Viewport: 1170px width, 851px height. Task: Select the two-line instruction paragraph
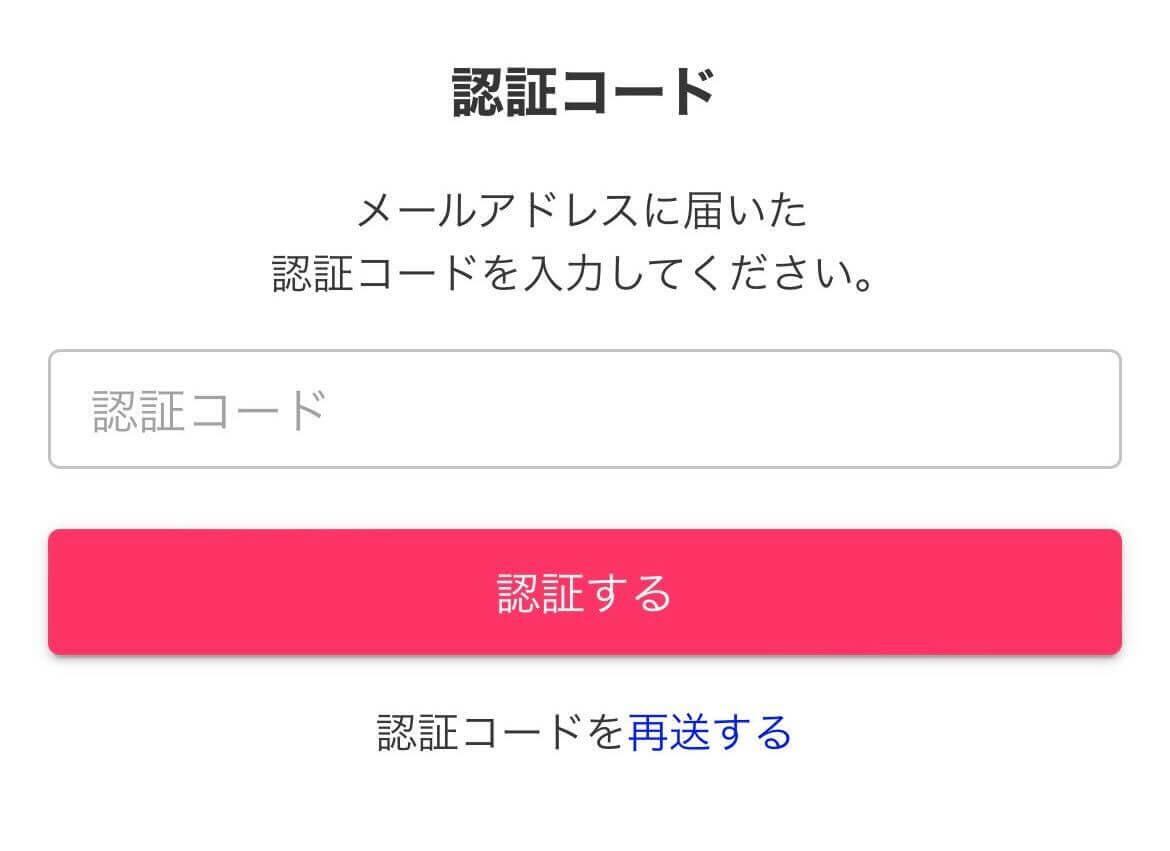tap(573, 242)
